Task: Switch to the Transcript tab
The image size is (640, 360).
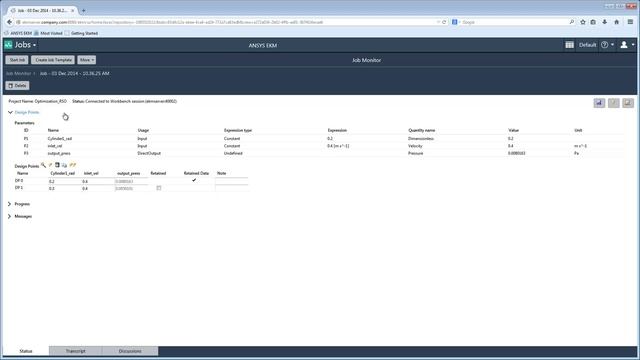Action: [x=76, y=351]
